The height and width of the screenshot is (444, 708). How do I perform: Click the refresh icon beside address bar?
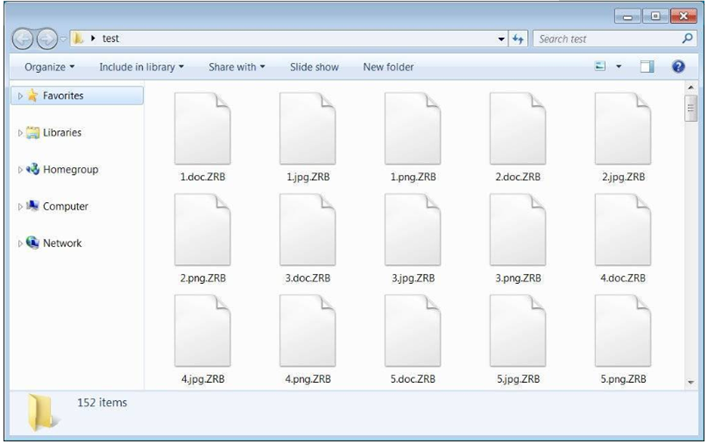click(518, 39)
